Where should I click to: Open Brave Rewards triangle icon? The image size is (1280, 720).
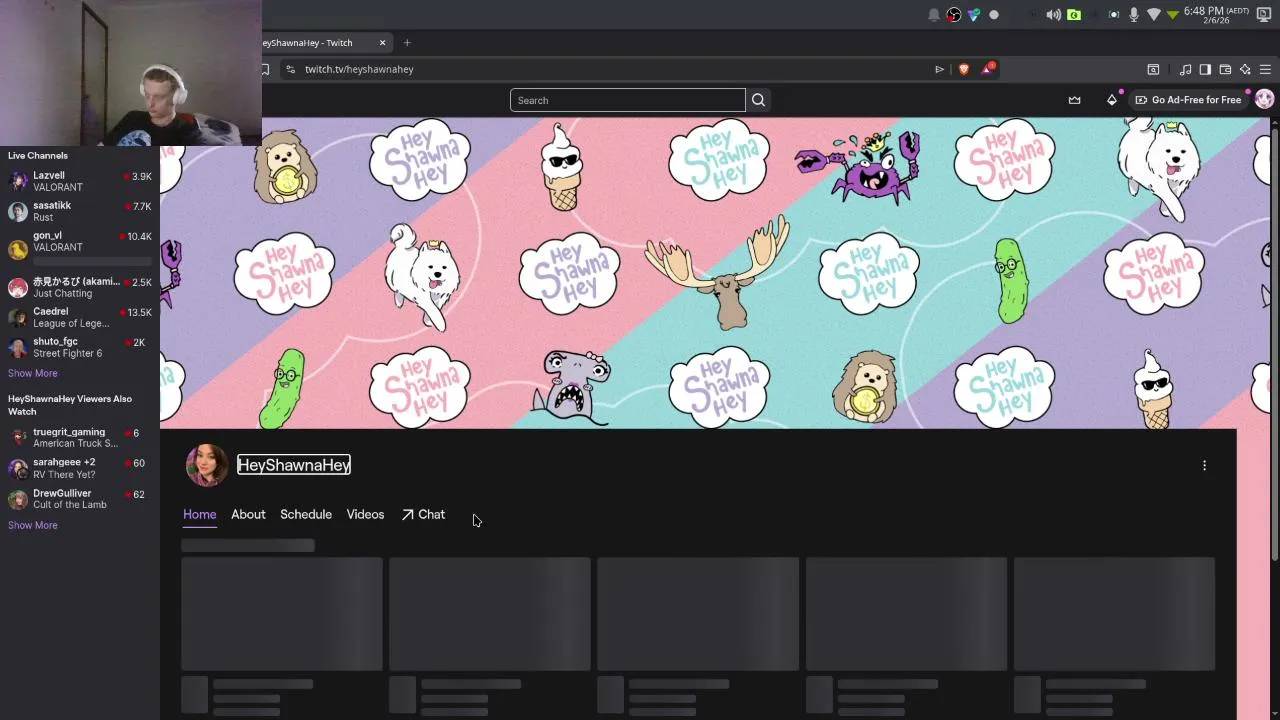[988, 69]
